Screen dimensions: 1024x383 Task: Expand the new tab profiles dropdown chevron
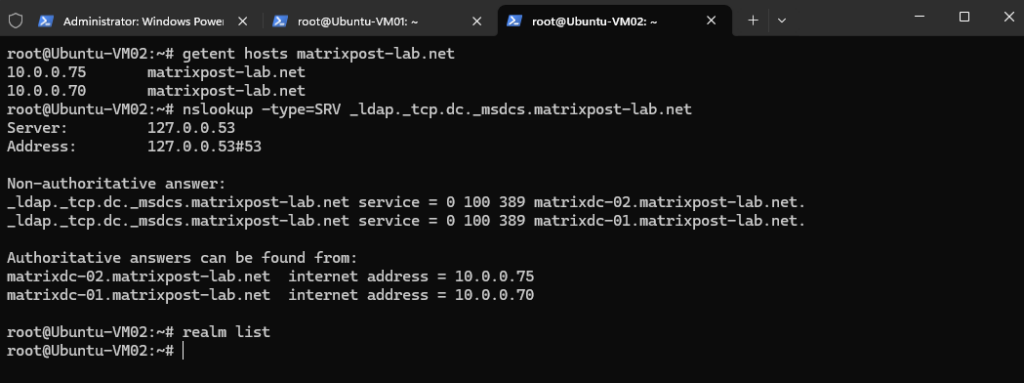tap(782, 21)
